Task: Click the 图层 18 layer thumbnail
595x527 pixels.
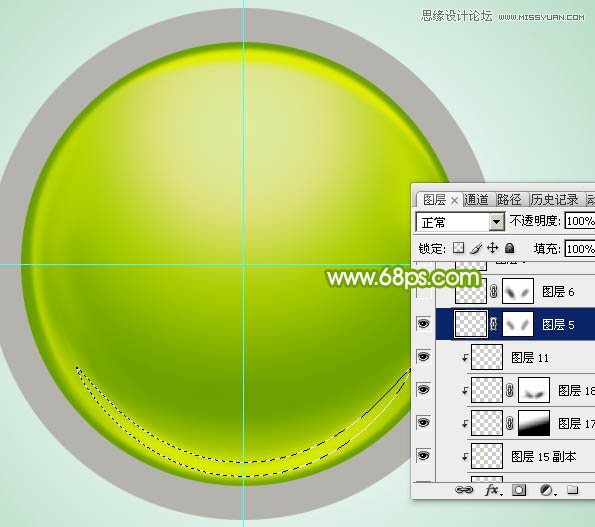Action: [x=487, y=390]
